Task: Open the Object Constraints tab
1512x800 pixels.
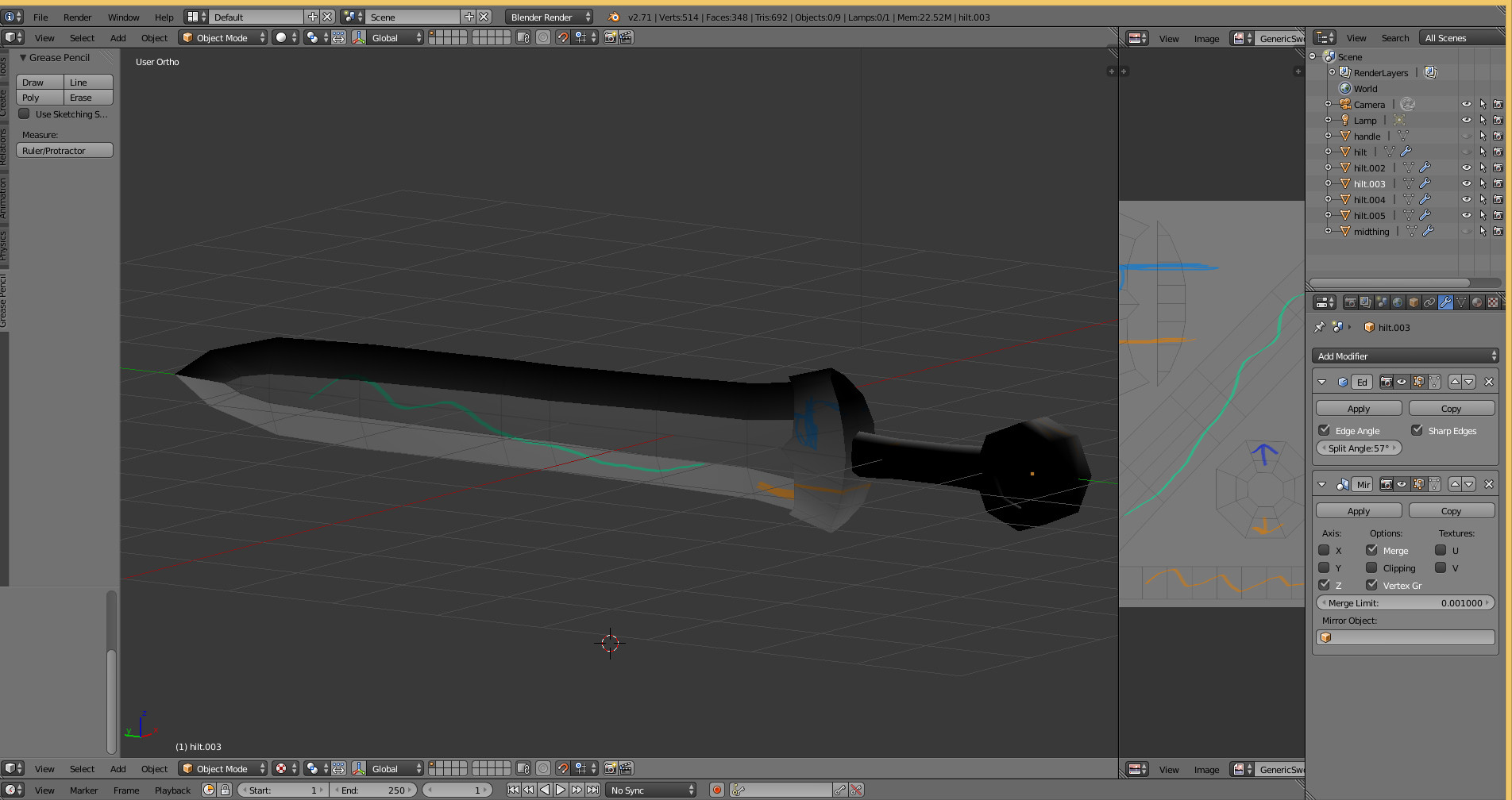Action: [1429, 302]
